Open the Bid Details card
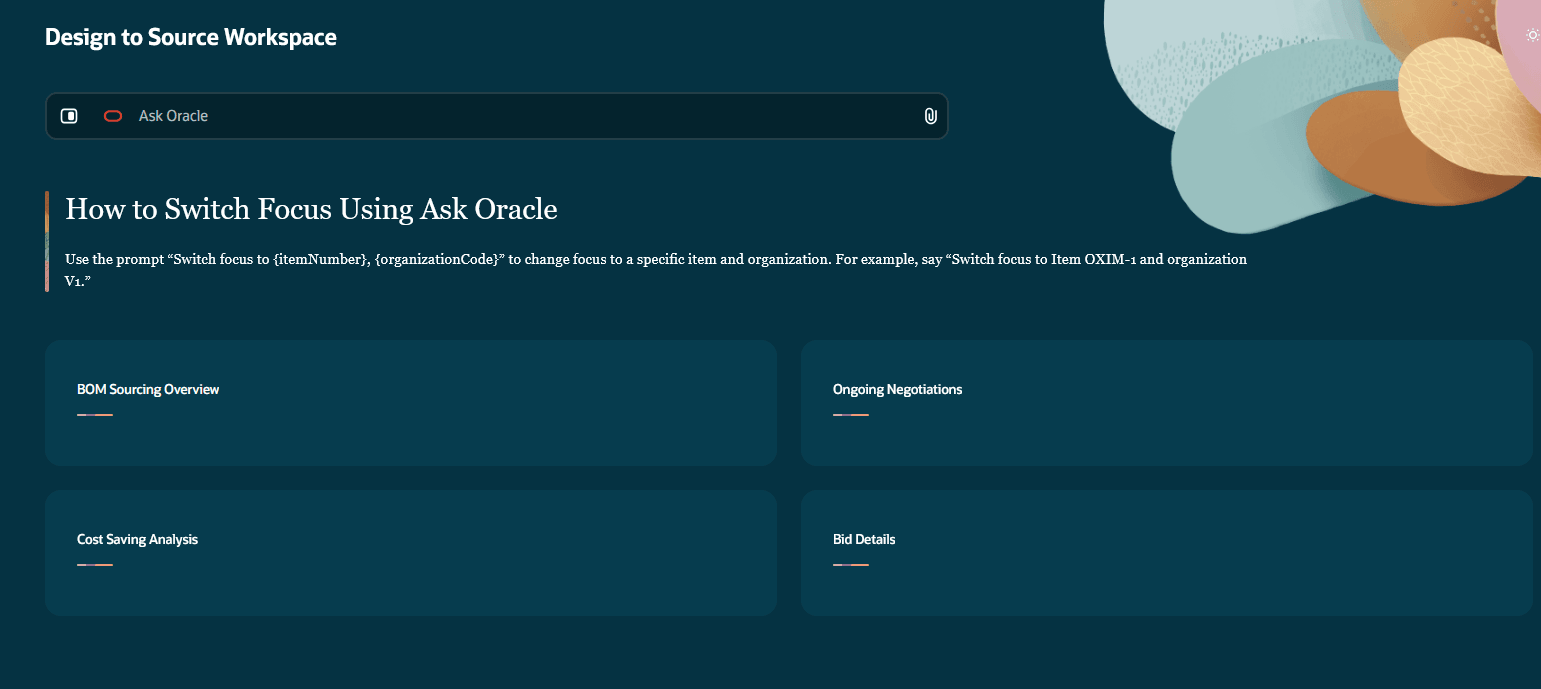Image resolution: width=1541 pixels, height=689 pixels. [1167, 553]
